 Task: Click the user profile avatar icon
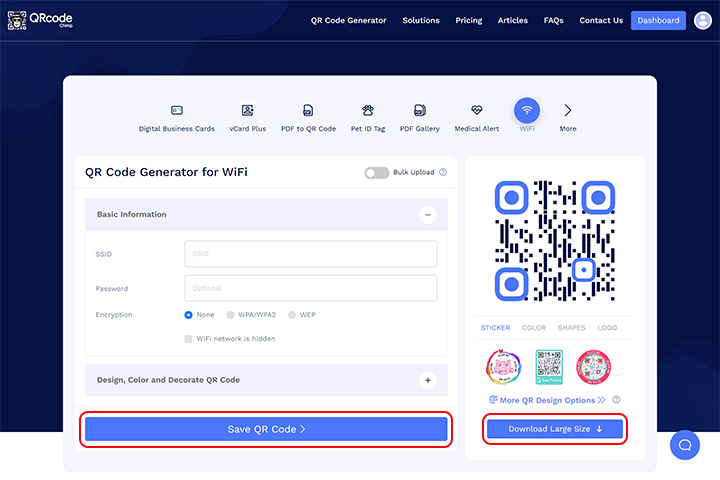702,20
